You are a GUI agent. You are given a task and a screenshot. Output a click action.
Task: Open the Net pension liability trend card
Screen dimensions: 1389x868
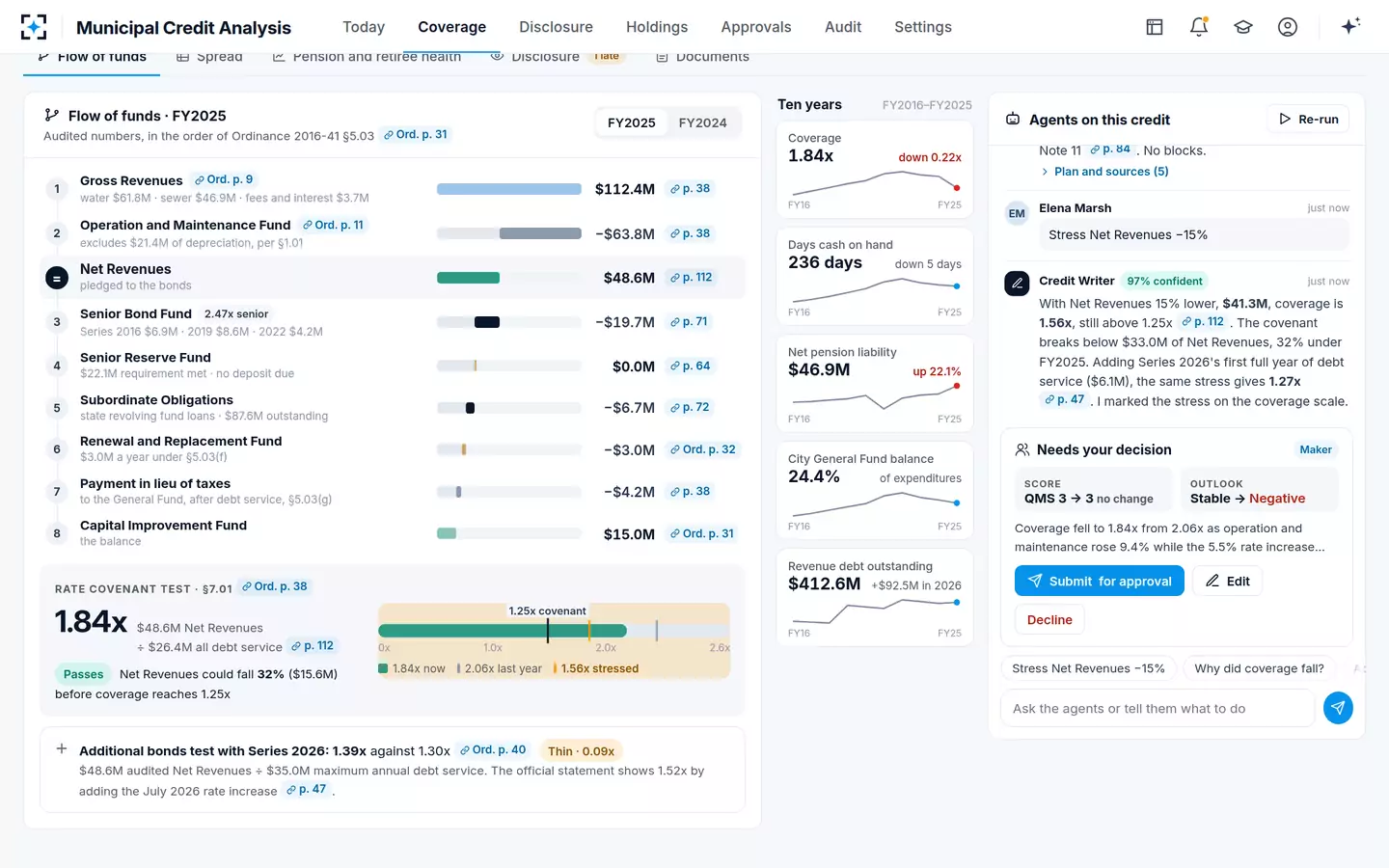[x=875, y=383]
